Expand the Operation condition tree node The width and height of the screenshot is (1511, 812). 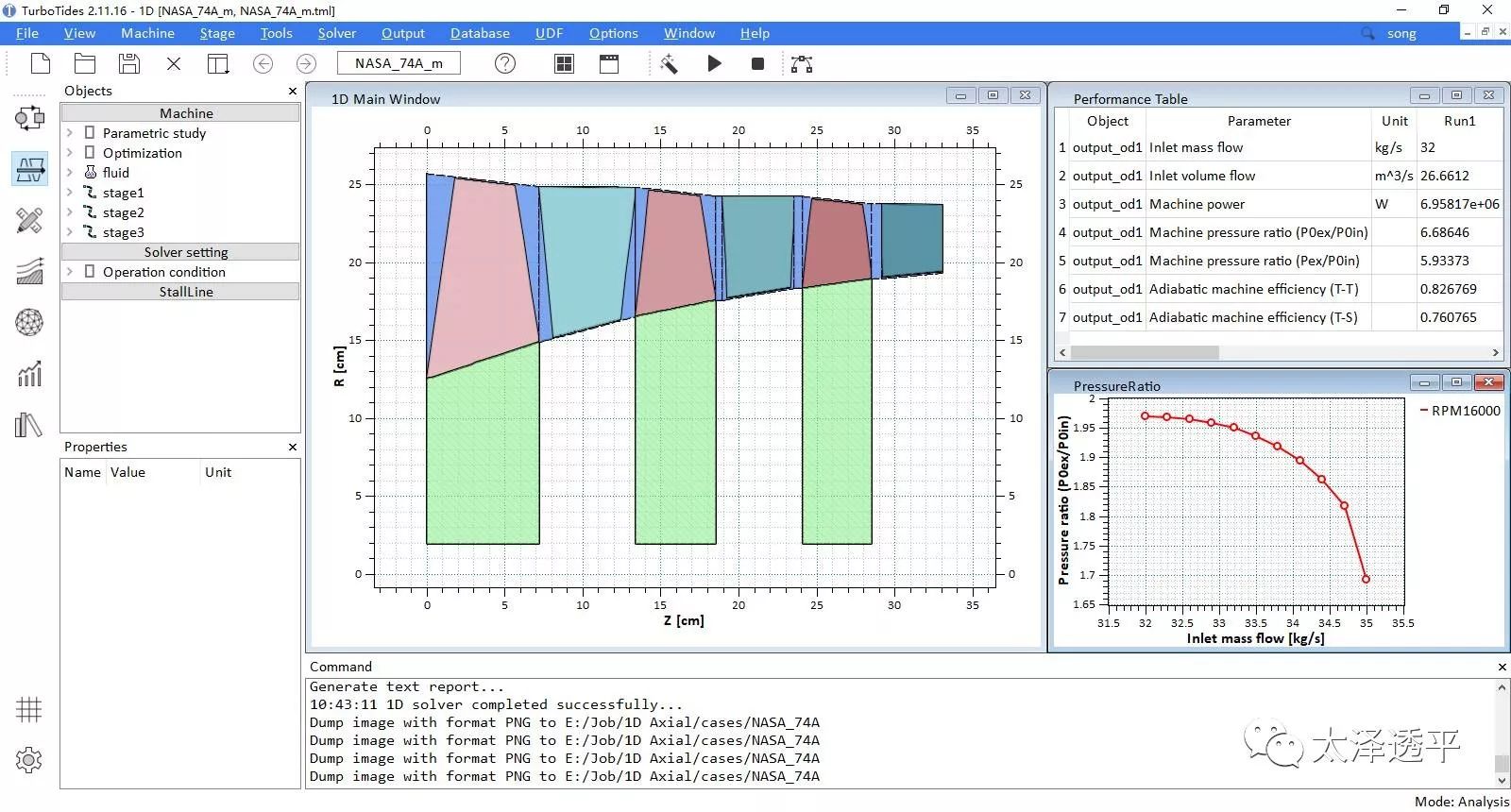pyautogui.click(x=70, y=272)
